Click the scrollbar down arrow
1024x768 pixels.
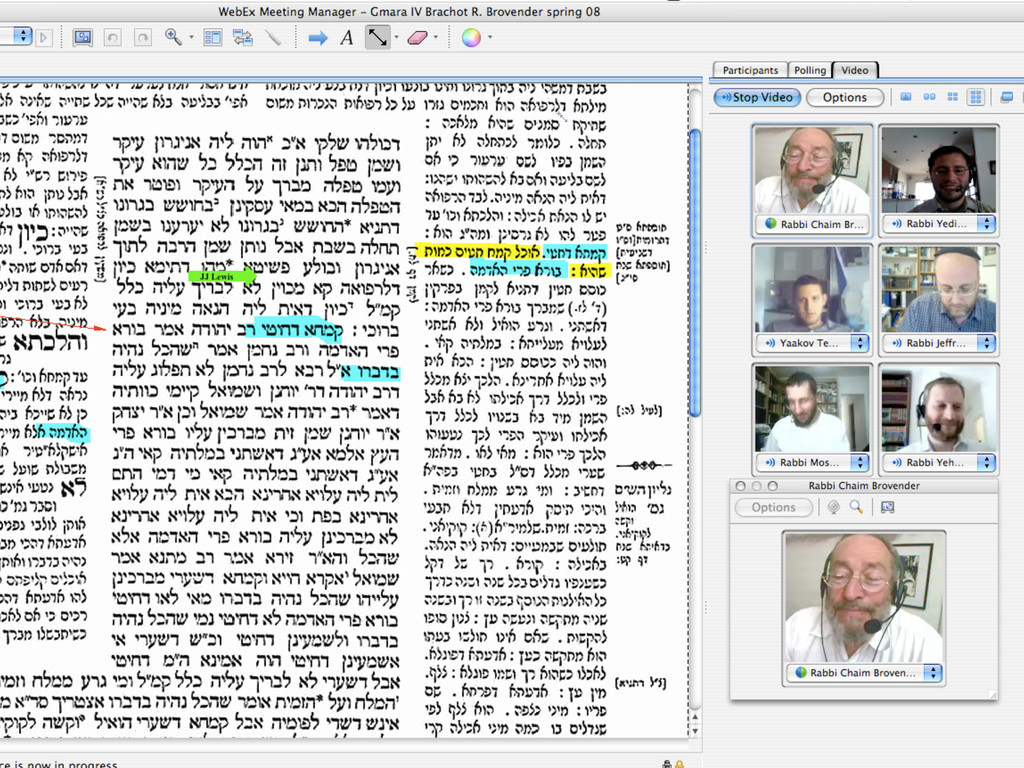[695, 731]
